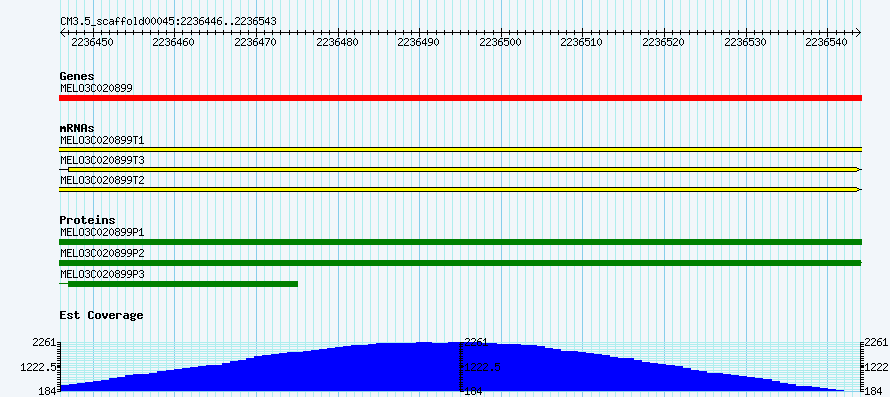Screen dimensions: 890x397
Task: Click ruler position 2236500
Action: click(x=501, y=42)
